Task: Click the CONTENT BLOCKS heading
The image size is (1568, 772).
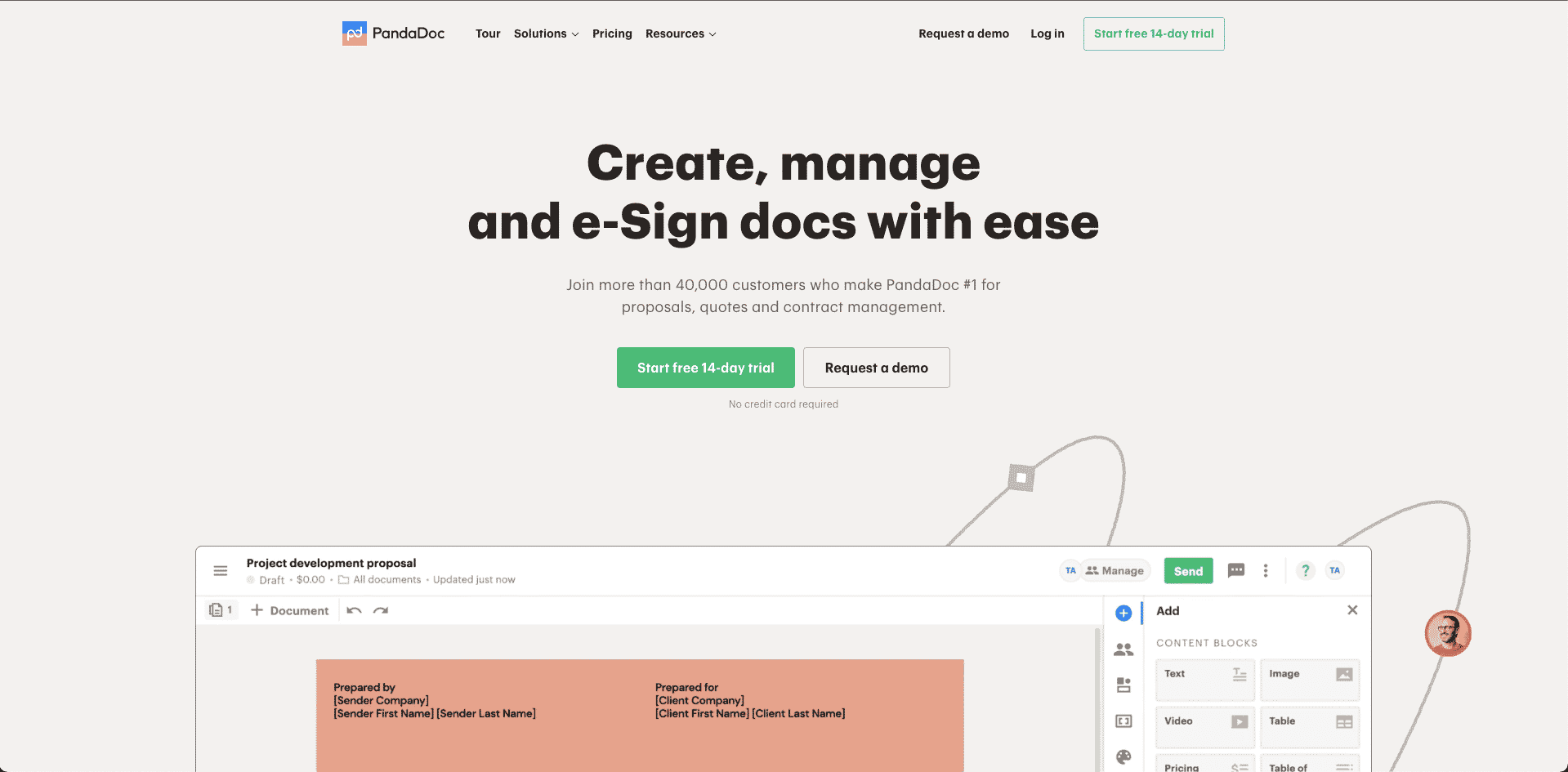Action: pyautogui.click(x=1207, y=643)
